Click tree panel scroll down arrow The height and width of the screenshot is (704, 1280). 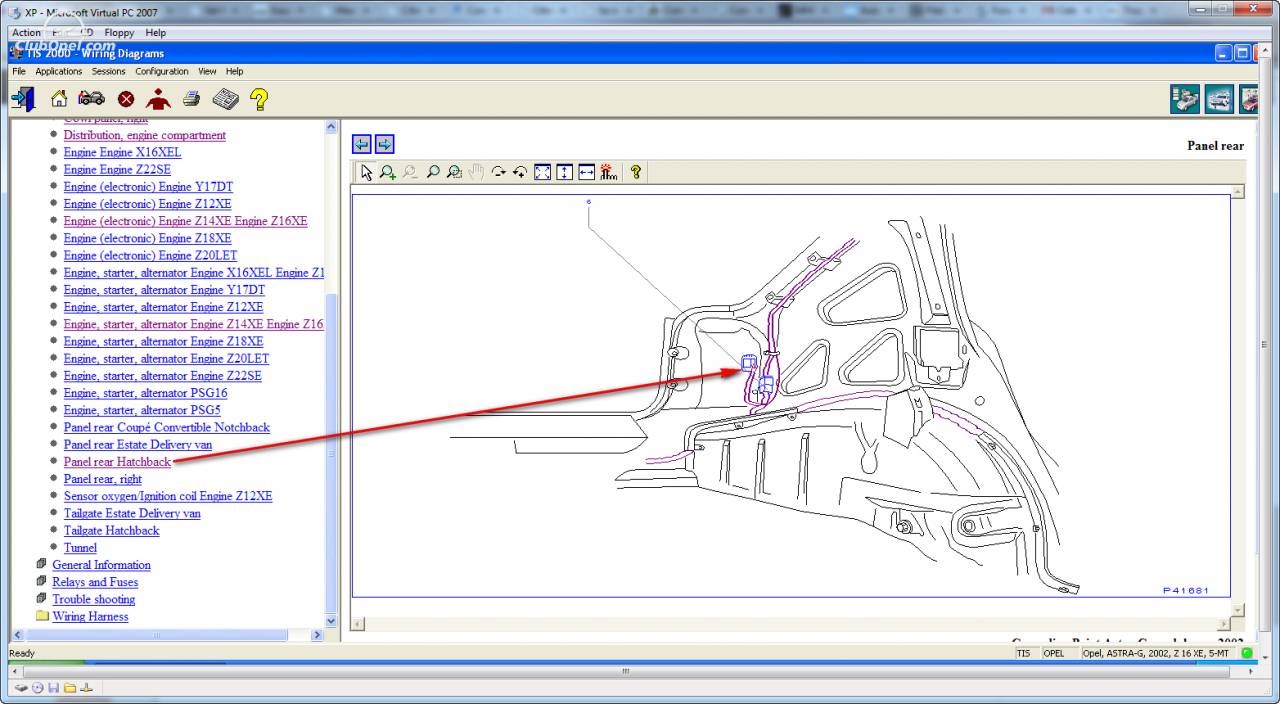pos(332,621)
